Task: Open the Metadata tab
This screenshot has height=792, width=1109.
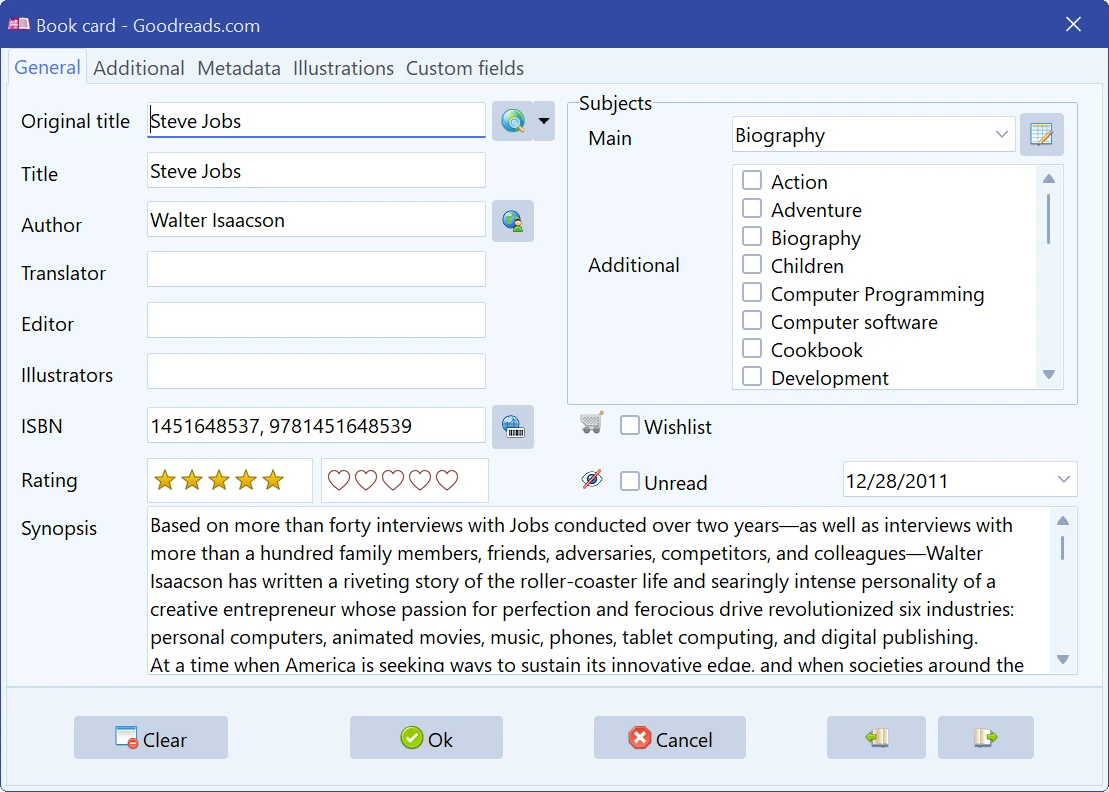Action: (239, 68)
